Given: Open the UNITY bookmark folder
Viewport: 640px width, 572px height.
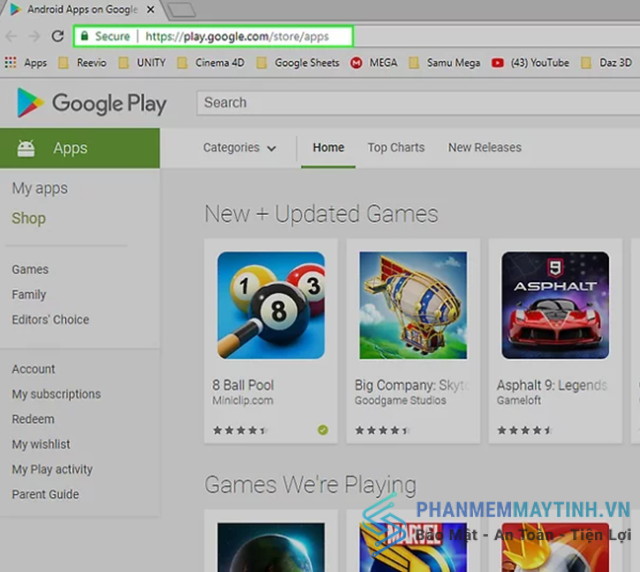Looking at the screenshot, I should 142,62.
